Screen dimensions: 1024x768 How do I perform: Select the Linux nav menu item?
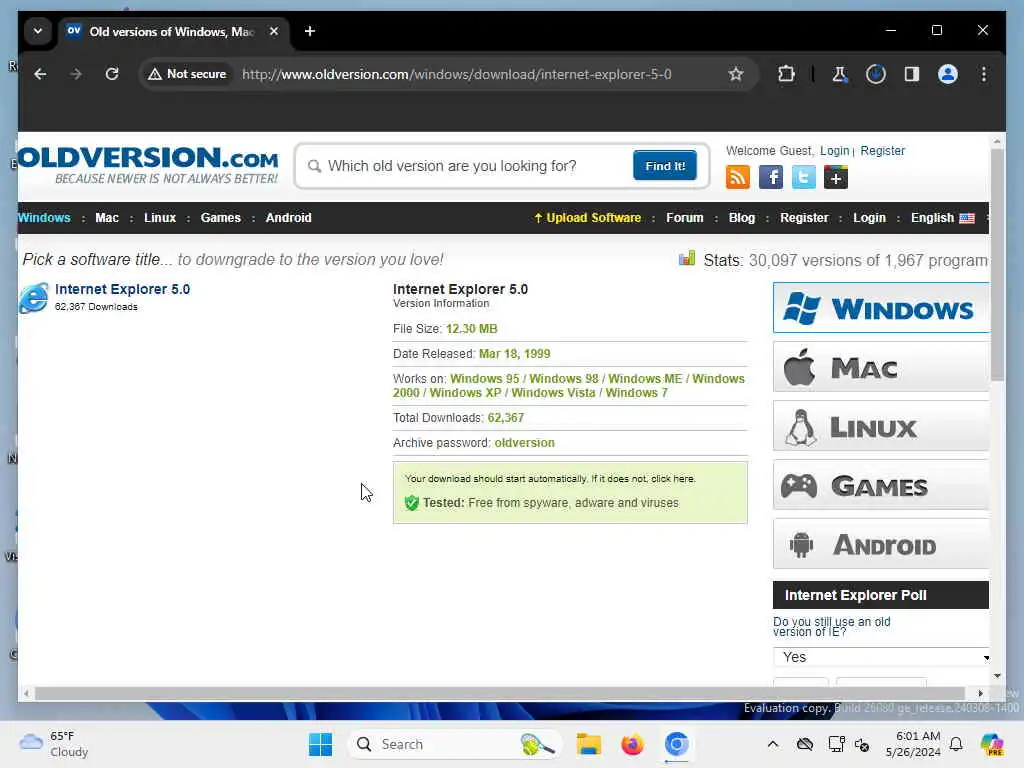160,218
